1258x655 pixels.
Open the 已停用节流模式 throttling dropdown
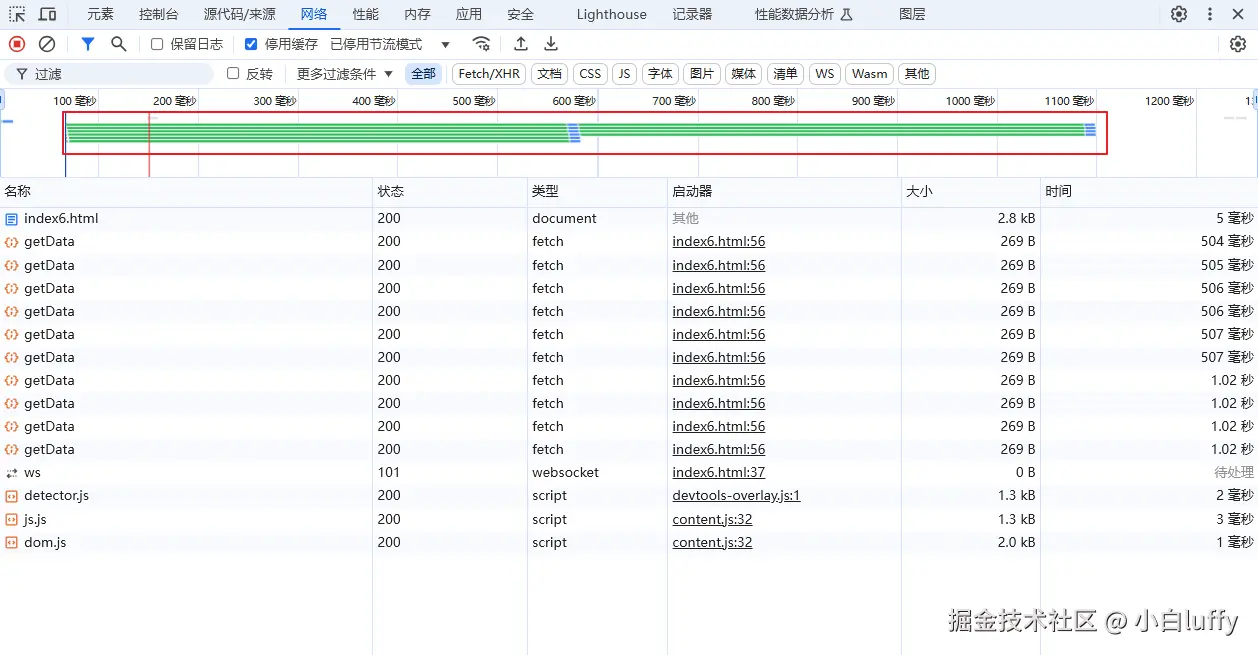[x=390, y=44]
